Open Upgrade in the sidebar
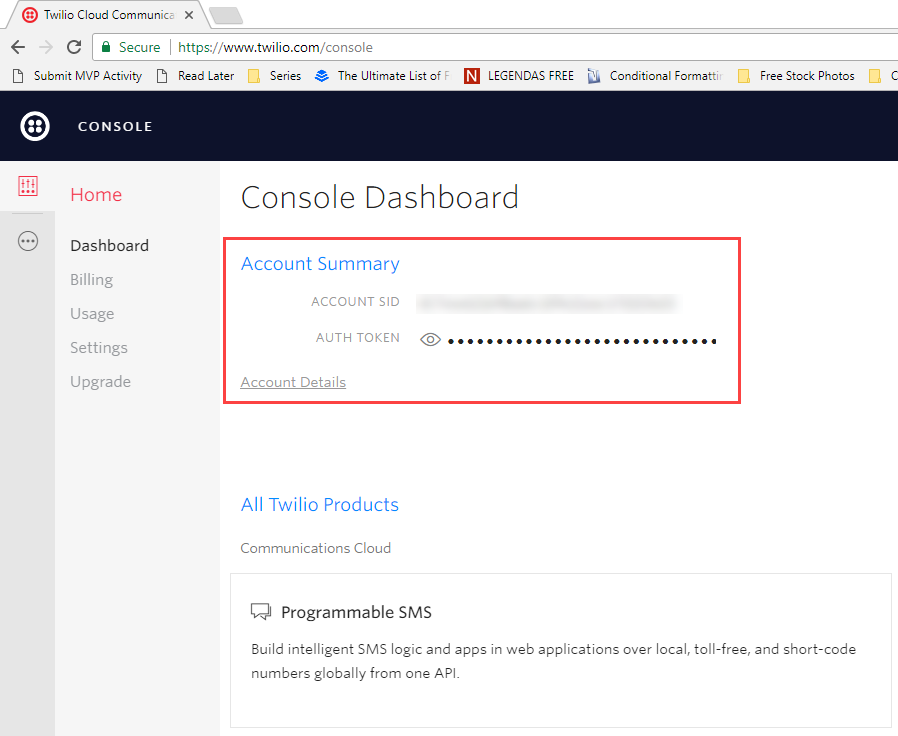The height and width of the screenshot is (736, 898). tap(101, 382)
